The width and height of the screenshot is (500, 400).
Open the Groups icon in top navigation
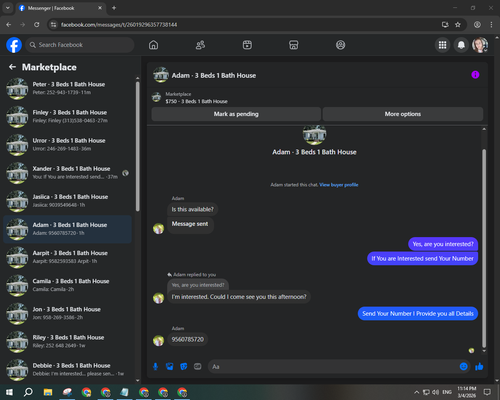(340, 45)
